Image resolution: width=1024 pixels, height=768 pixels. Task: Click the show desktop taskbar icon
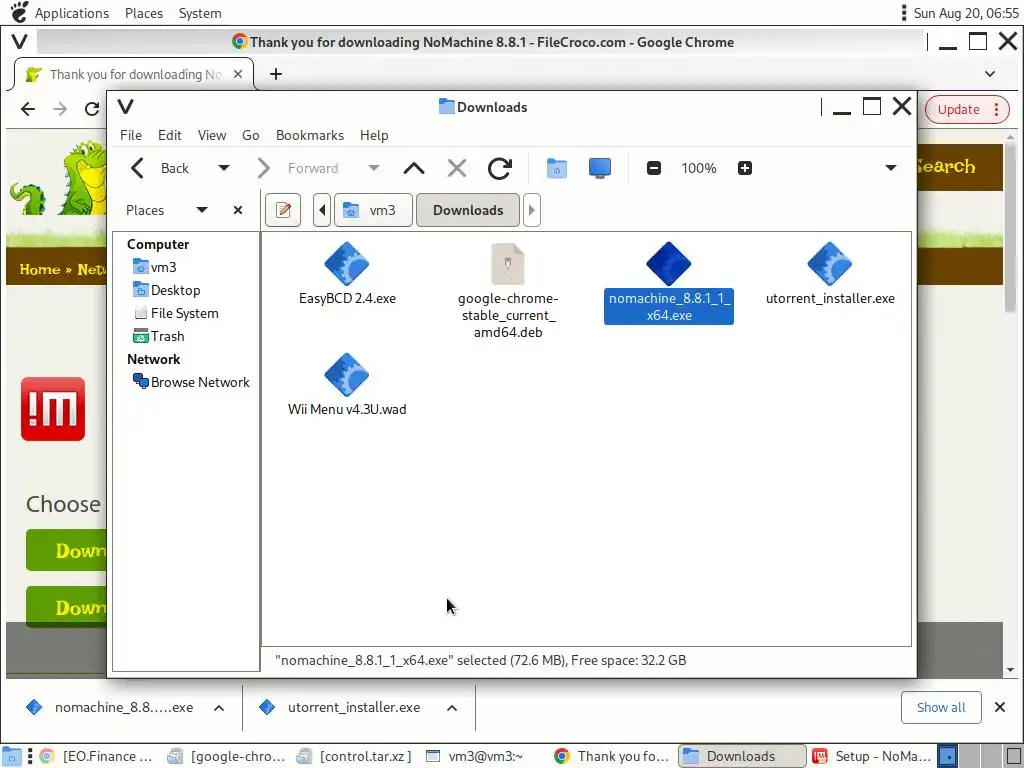pyautogui.click(x=11, y=756)
